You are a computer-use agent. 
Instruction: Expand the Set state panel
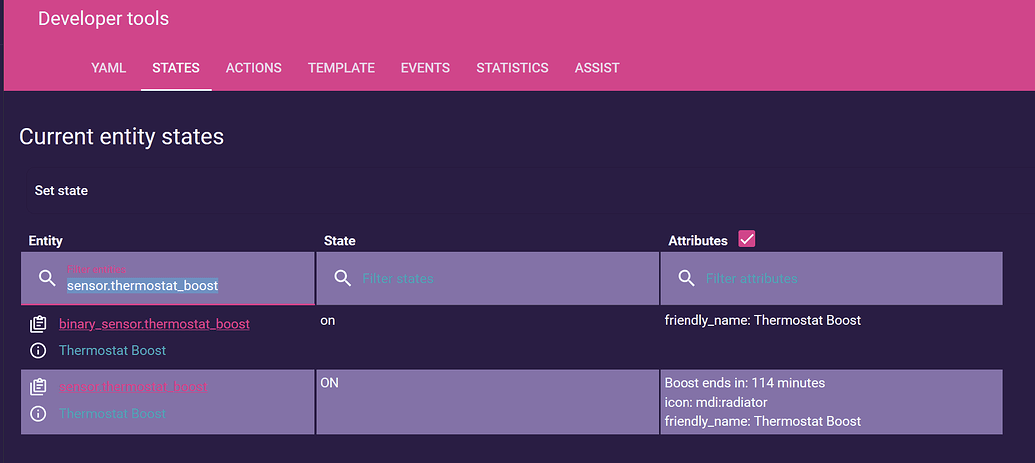tap(530, 191)
